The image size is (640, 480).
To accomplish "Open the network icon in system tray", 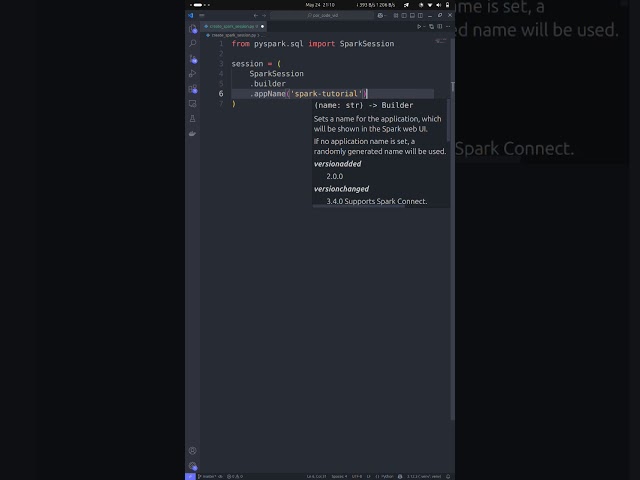I will (430, 5).
